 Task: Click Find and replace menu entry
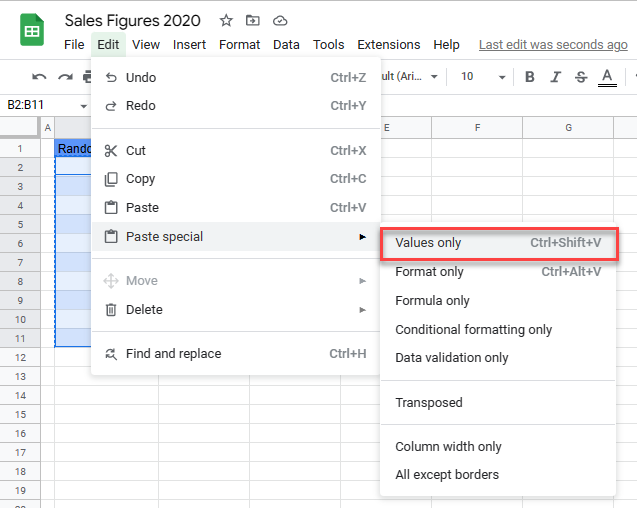[173, 354]
